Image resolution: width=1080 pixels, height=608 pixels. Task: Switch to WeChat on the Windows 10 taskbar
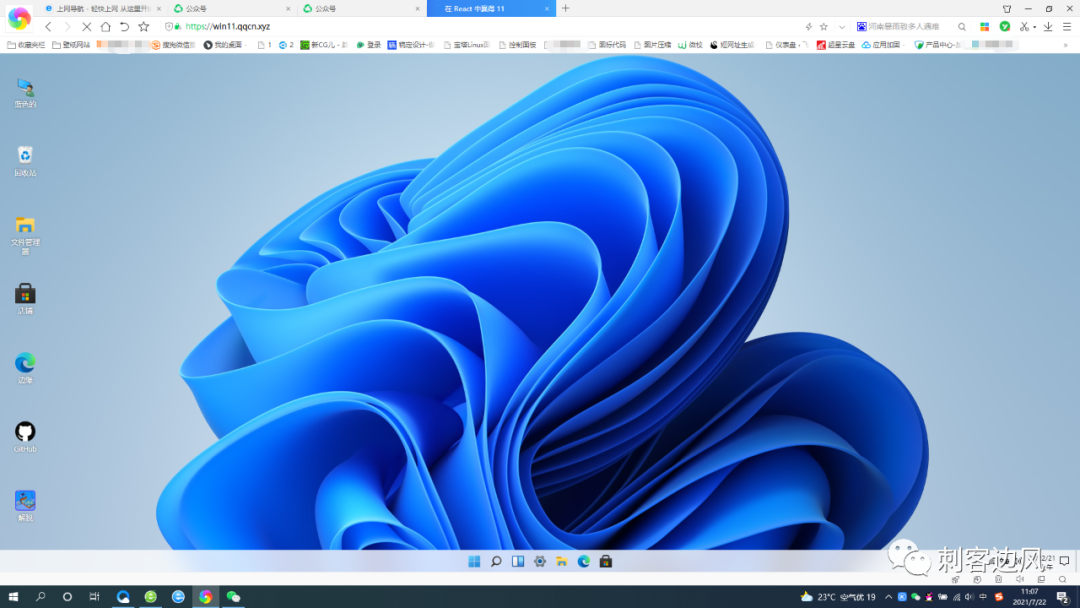coord(233,596)
